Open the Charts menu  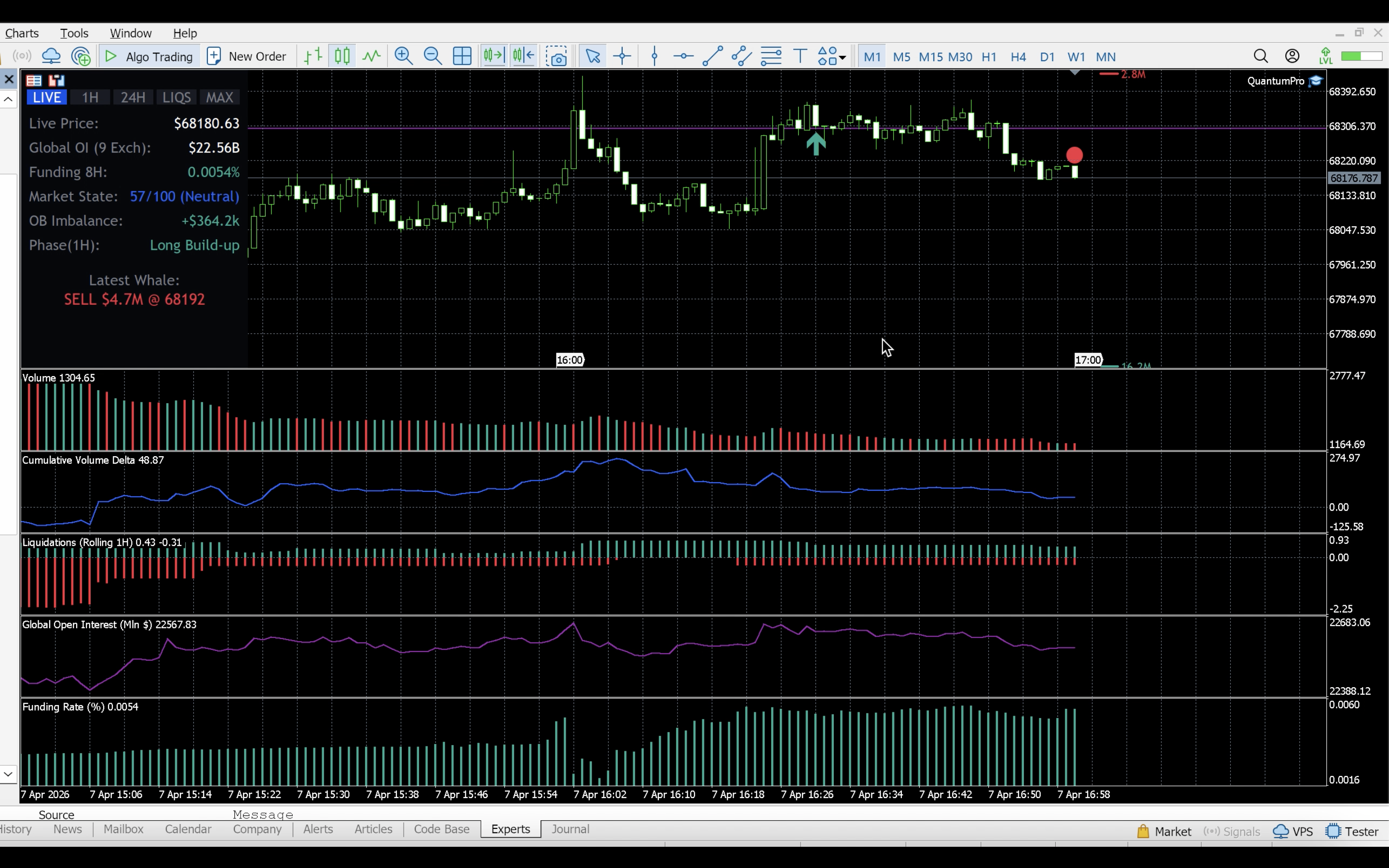click(21, 33)
